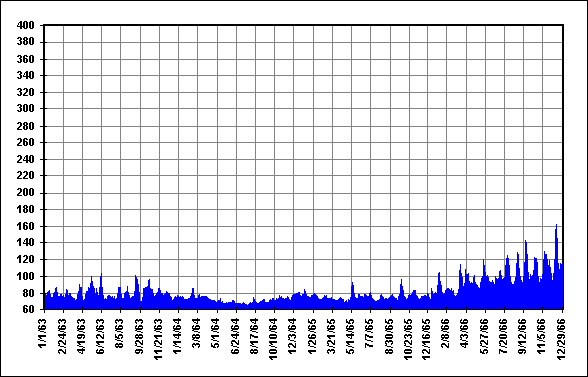Select the 2/24/63 date label
This screenshot has height=377, width=588.
62,336
